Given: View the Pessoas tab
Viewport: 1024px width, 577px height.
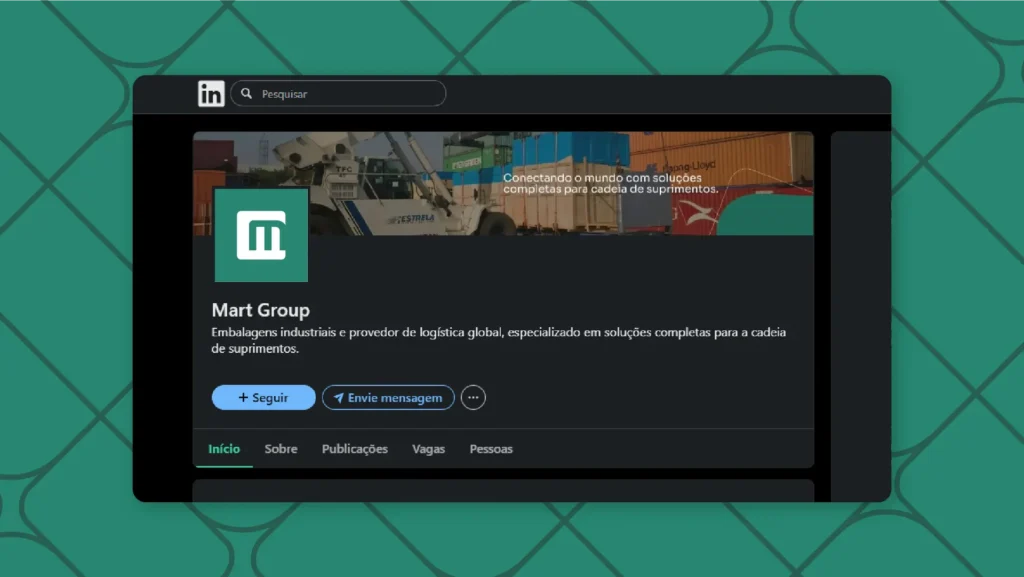Looking at the screenshot, I should [491, 449].
